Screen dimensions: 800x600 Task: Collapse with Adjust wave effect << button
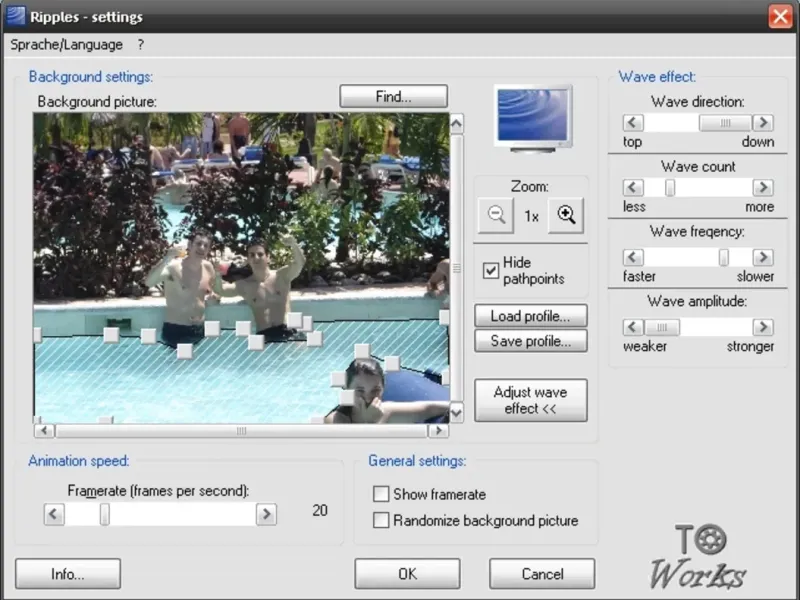[531, 400]
